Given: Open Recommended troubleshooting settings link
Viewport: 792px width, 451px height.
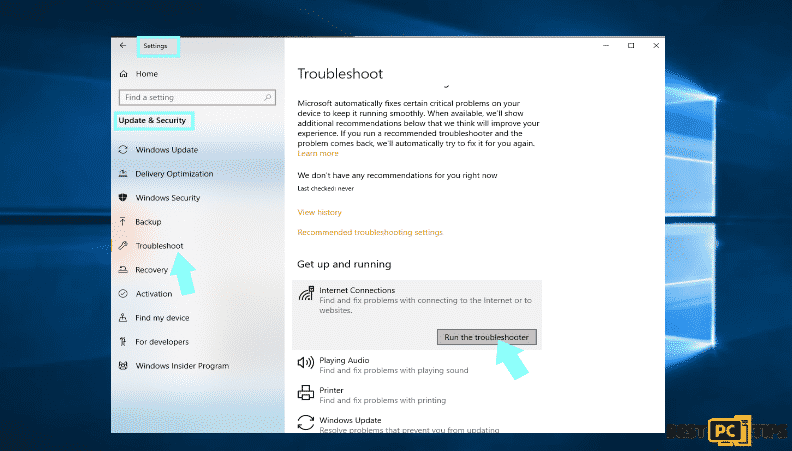Looking at the screenshot, I should (370, 232).
